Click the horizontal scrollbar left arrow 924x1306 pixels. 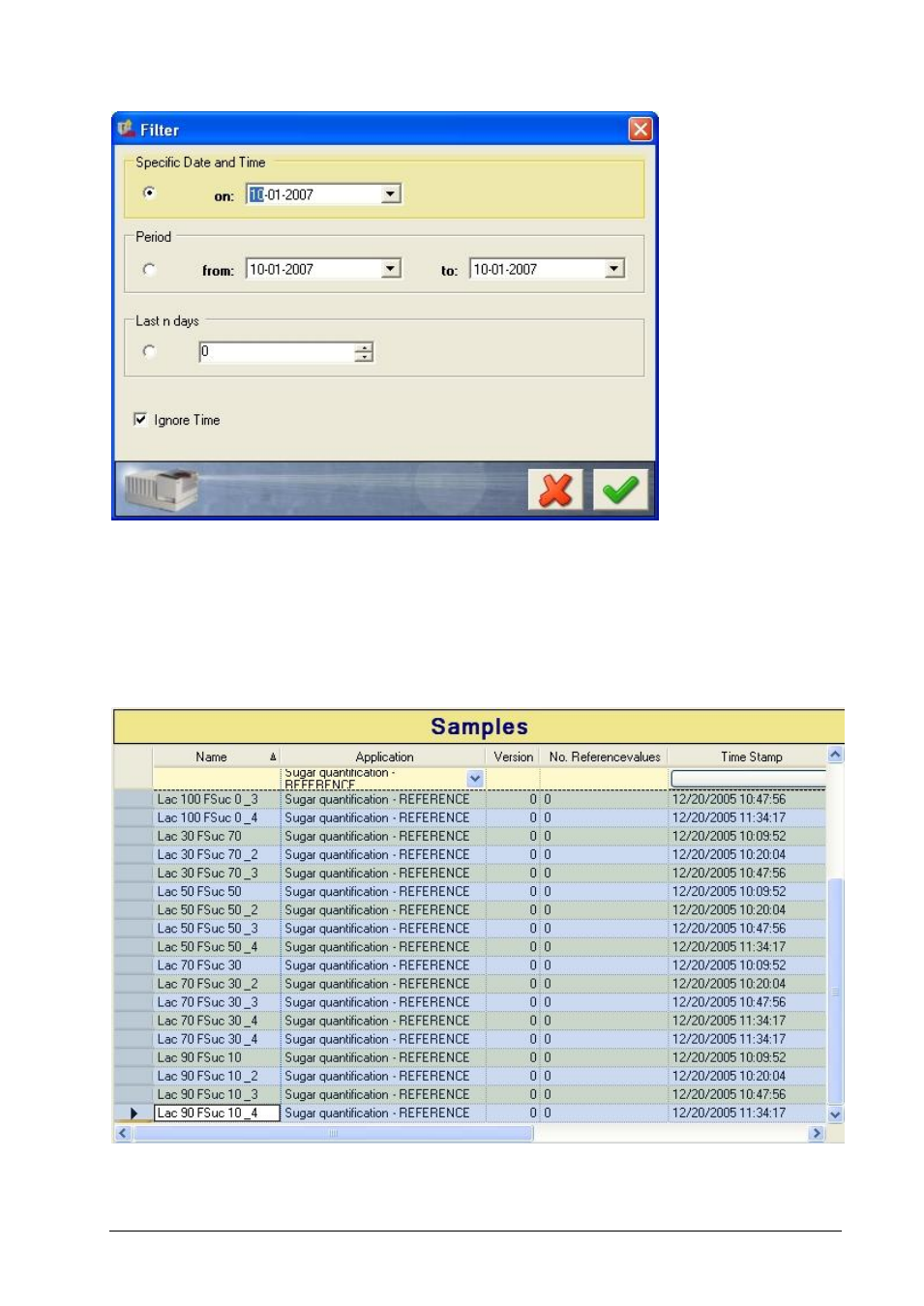(123, 1133)
